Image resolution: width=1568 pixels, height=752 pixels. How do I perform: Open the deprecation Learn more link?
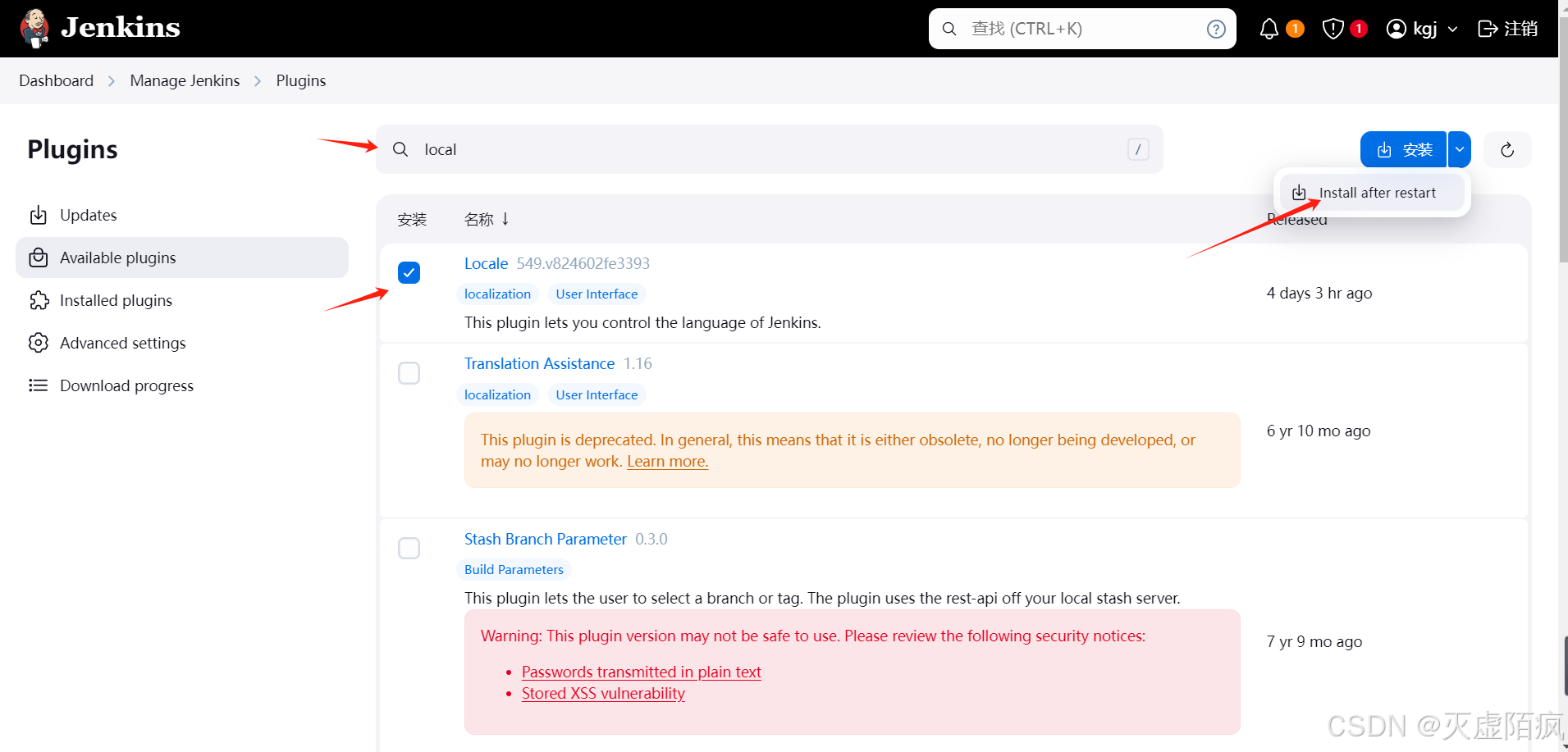(668, 461)
